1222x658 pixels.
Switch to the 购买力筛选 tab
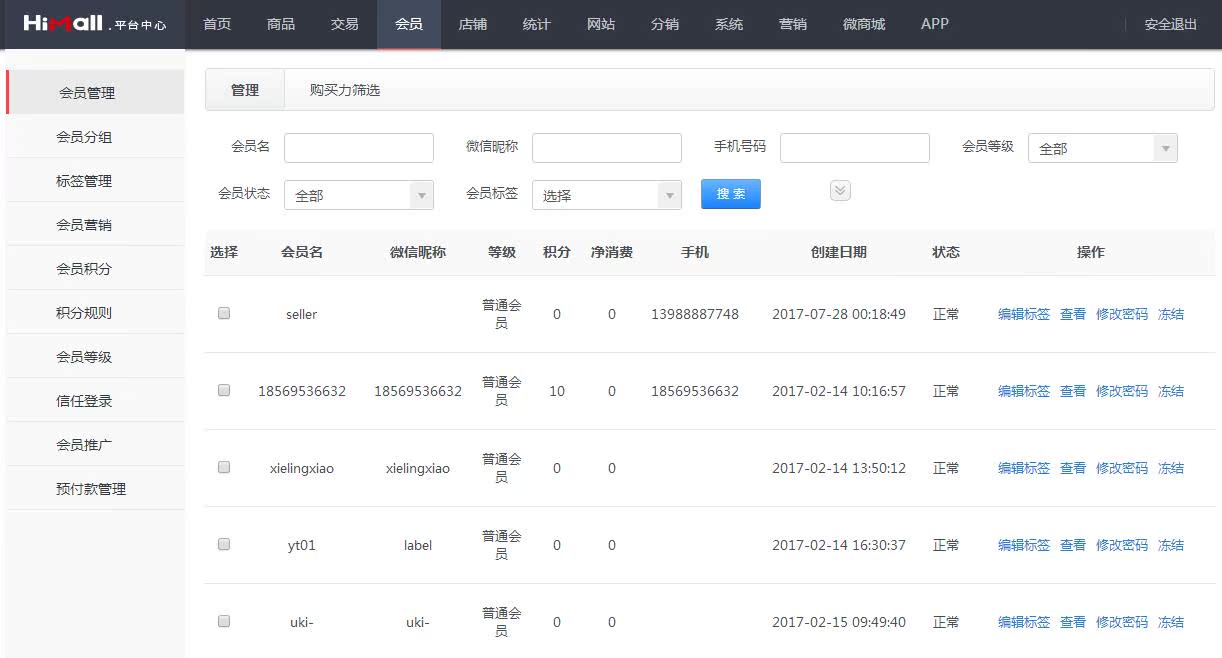(x=345, y=89)
